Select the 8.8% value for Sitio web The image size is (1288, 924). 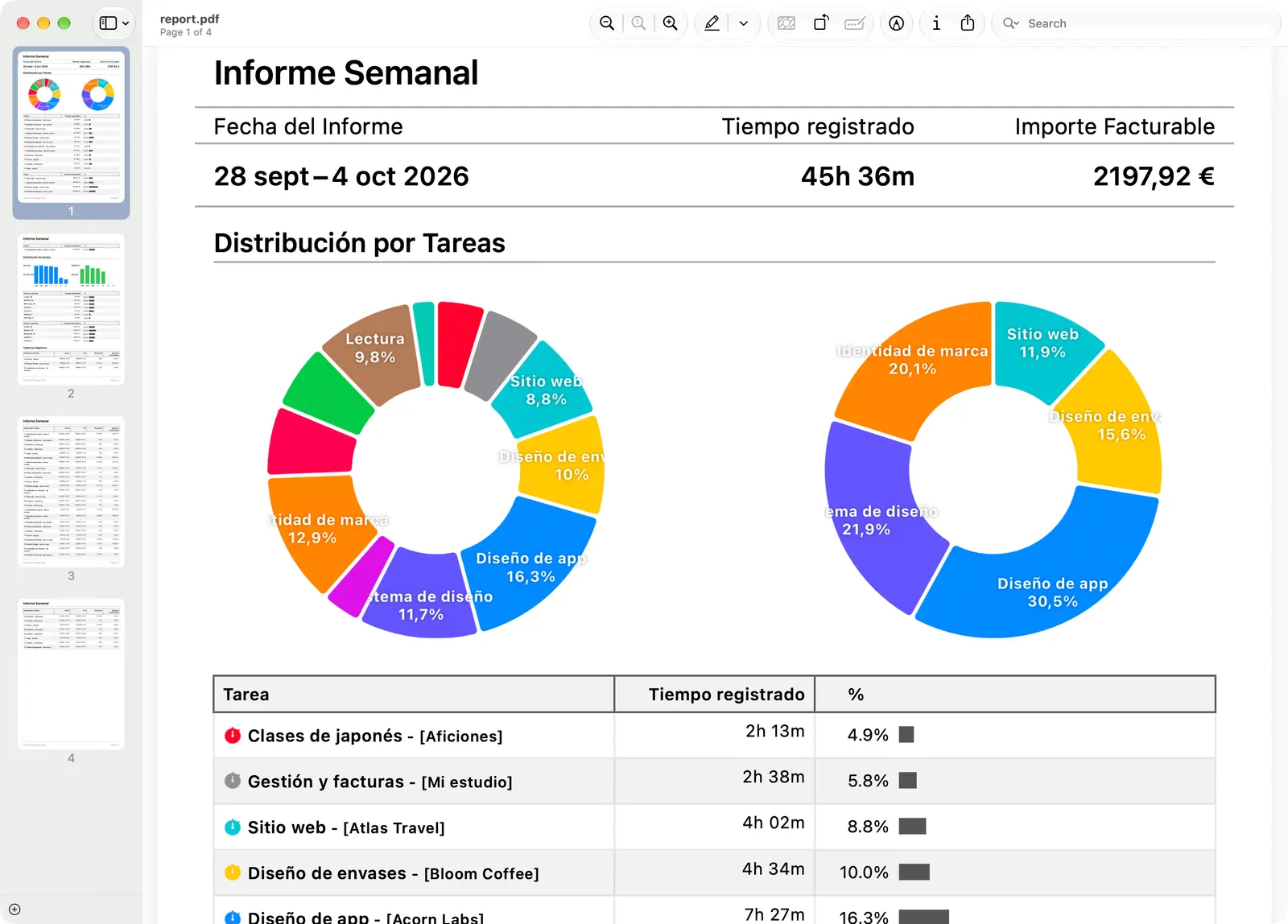click(x=868, y=827)
